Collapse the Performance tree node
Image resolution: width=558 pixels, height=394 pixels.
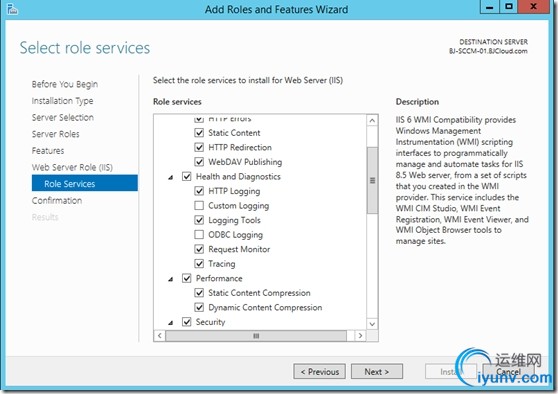point(171,279)
